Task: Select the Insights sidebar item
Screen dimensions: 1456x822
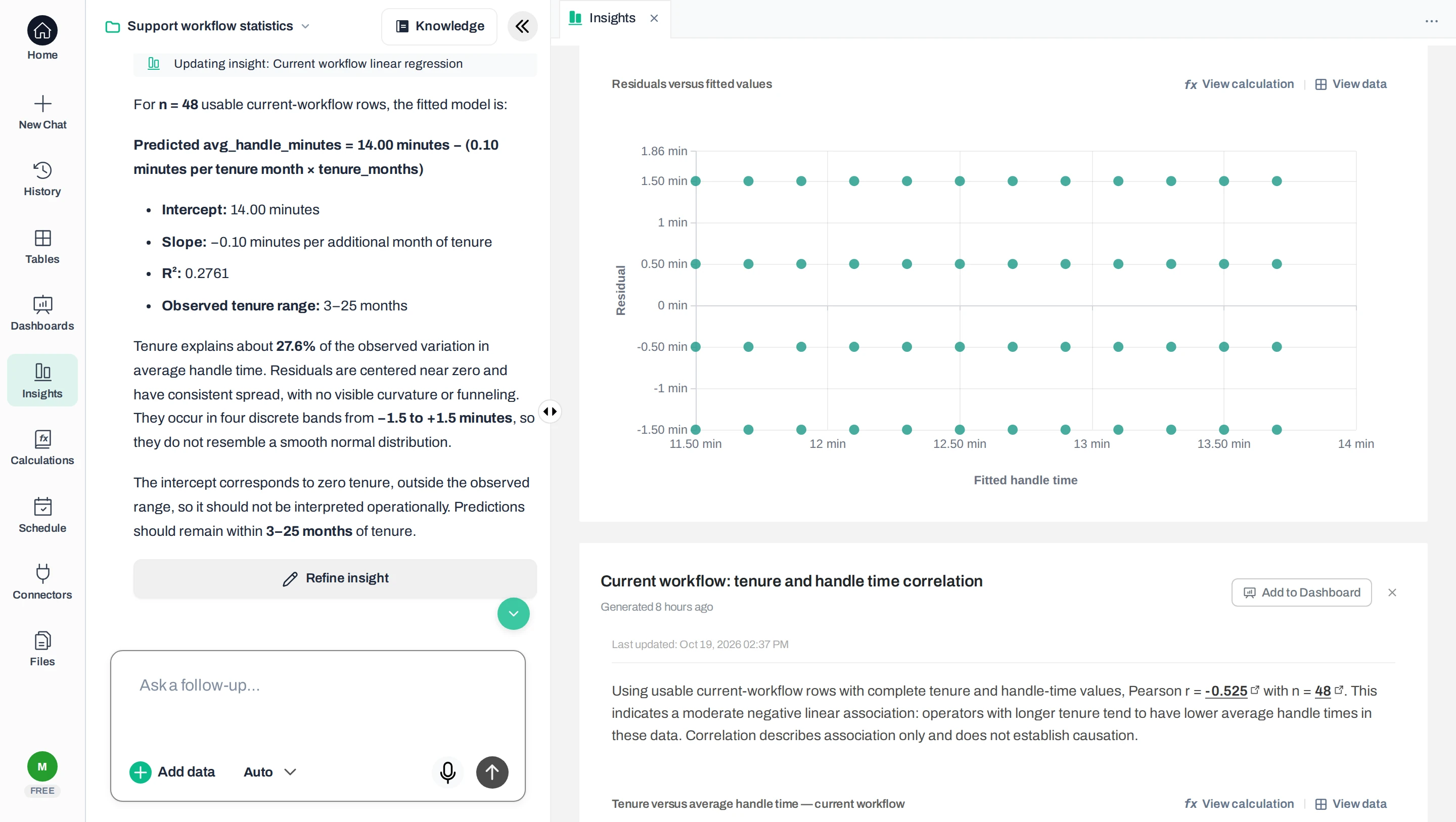Action: 42,381
